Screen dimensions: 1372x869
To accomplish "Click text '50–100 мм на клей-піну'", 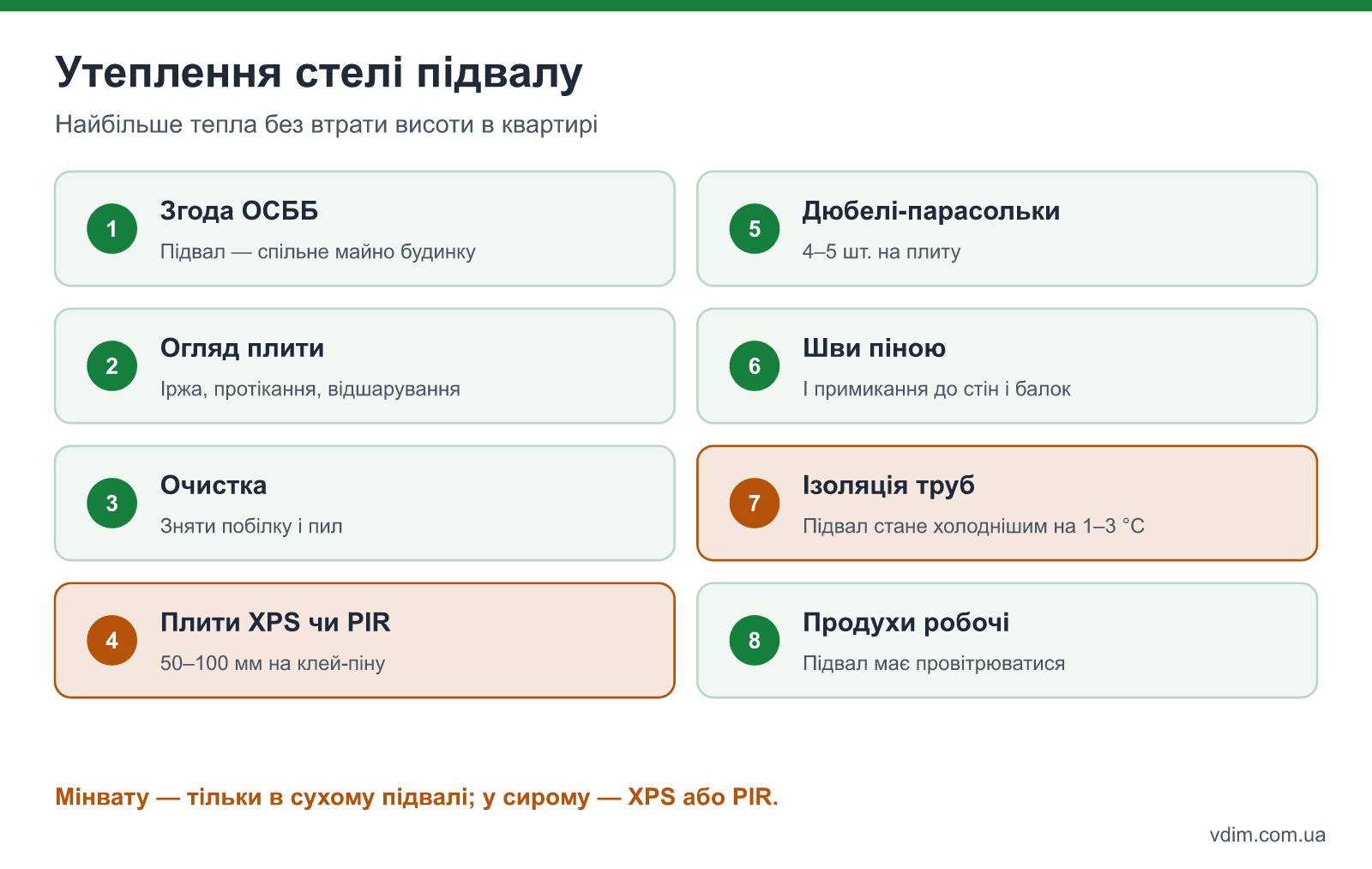I will tap(273, 664).
